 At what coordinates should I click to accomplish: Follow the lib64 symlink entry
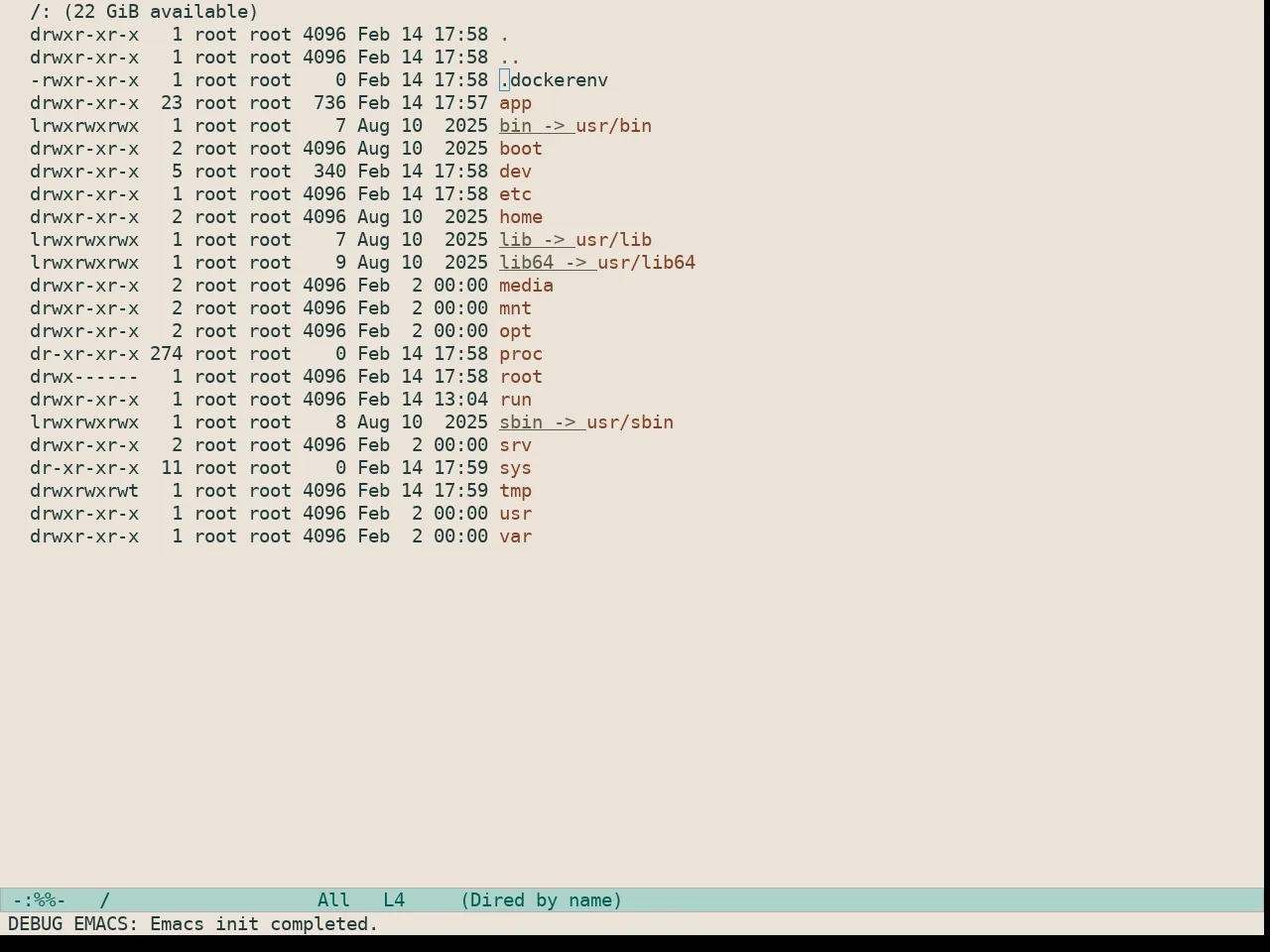(597, 263)
